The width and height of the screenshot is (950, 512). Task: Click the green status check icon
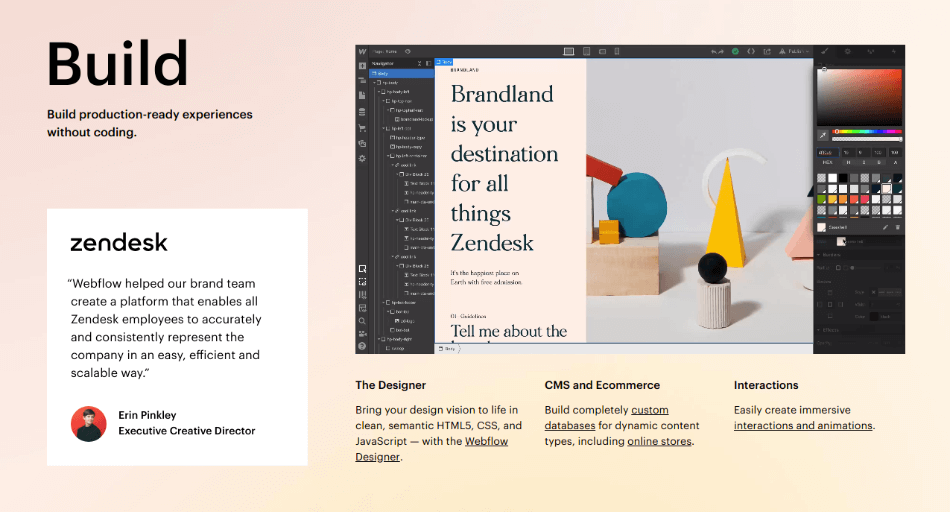(x=736, y=52)
